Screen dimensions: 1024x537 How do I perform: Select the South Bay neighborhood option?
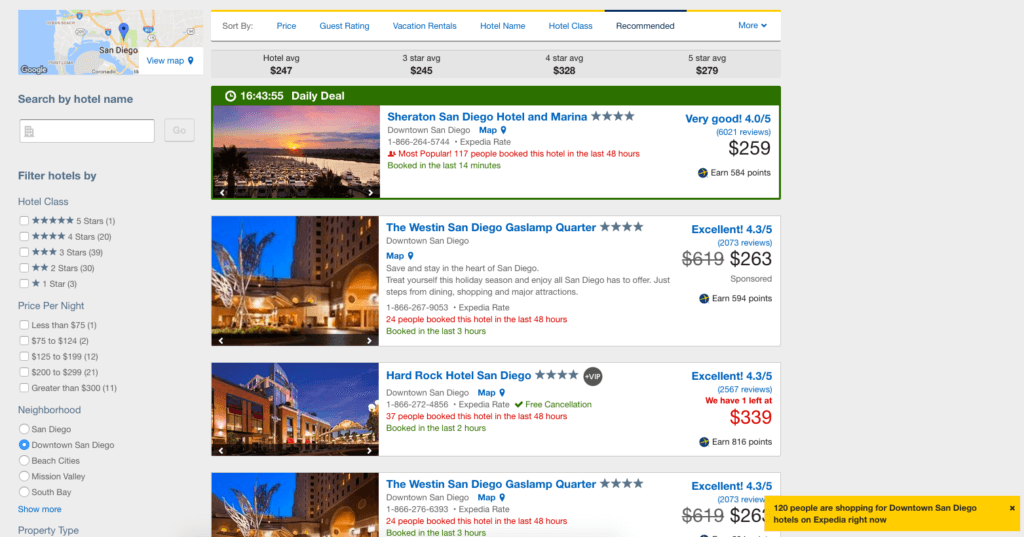(x=24, y=492)
